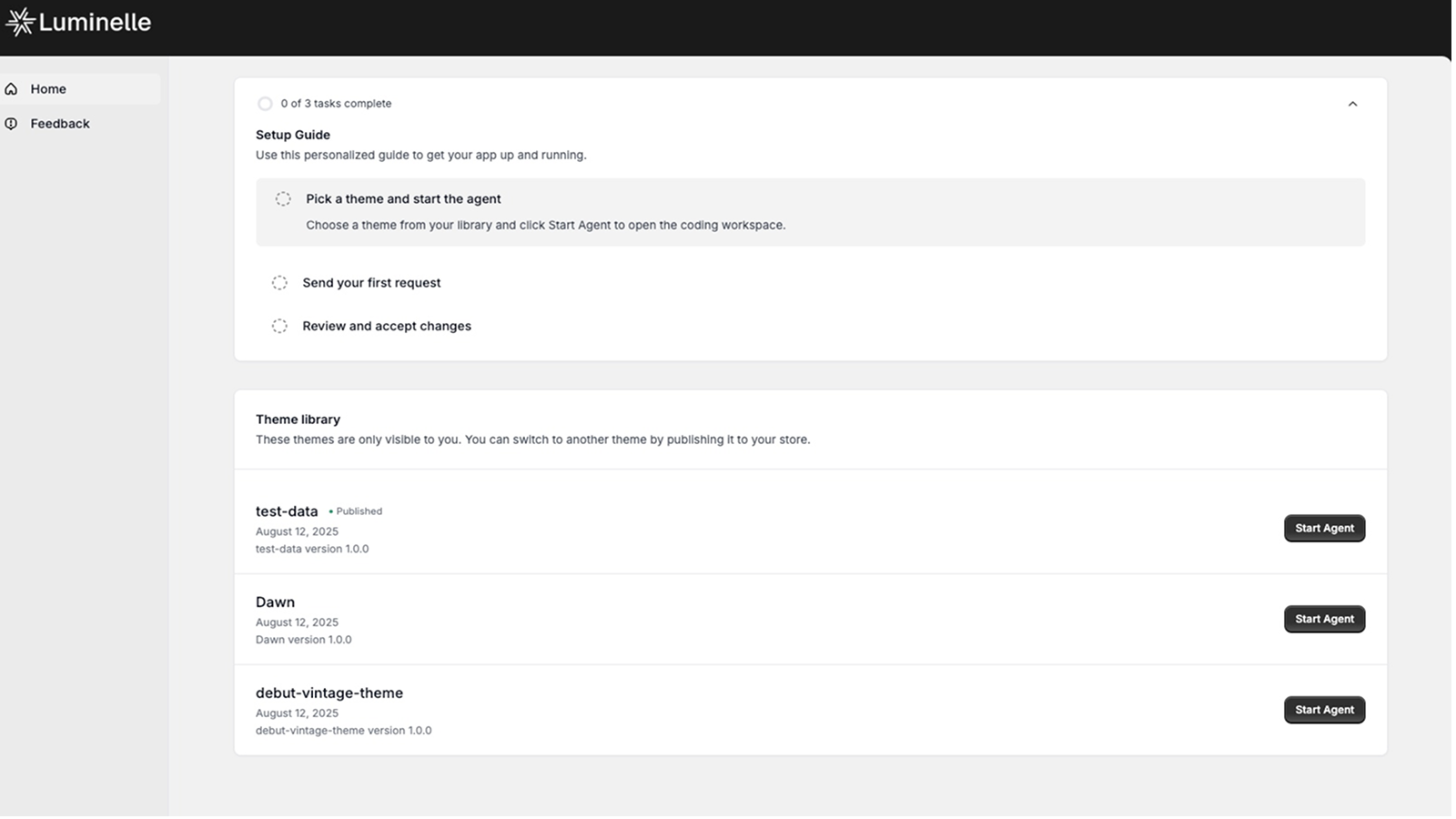This screenshot has height=819, width=1456.
Task: Click the green Published status dot
Action: click(x=330, y=511)
